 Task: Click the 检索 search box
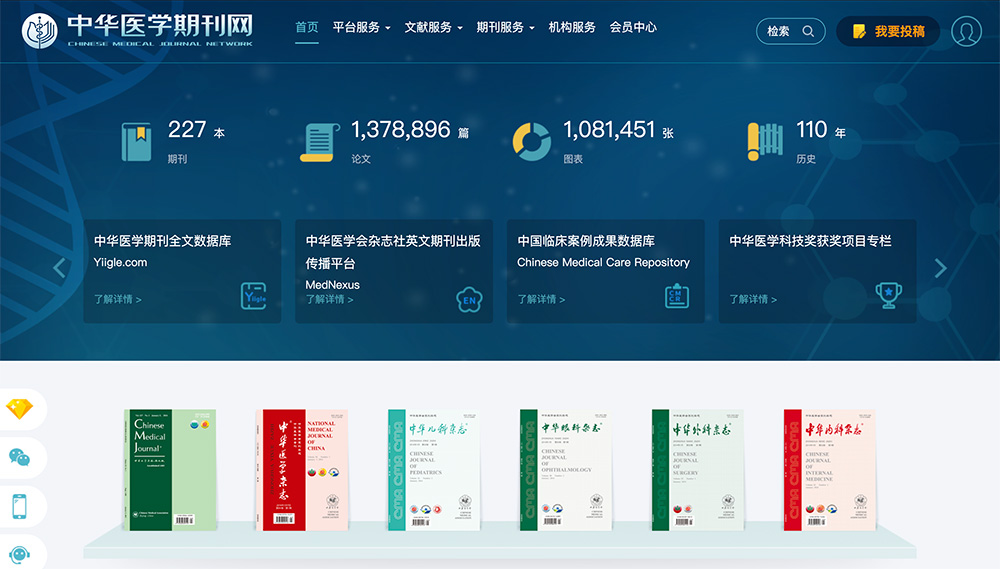point(791,31)
